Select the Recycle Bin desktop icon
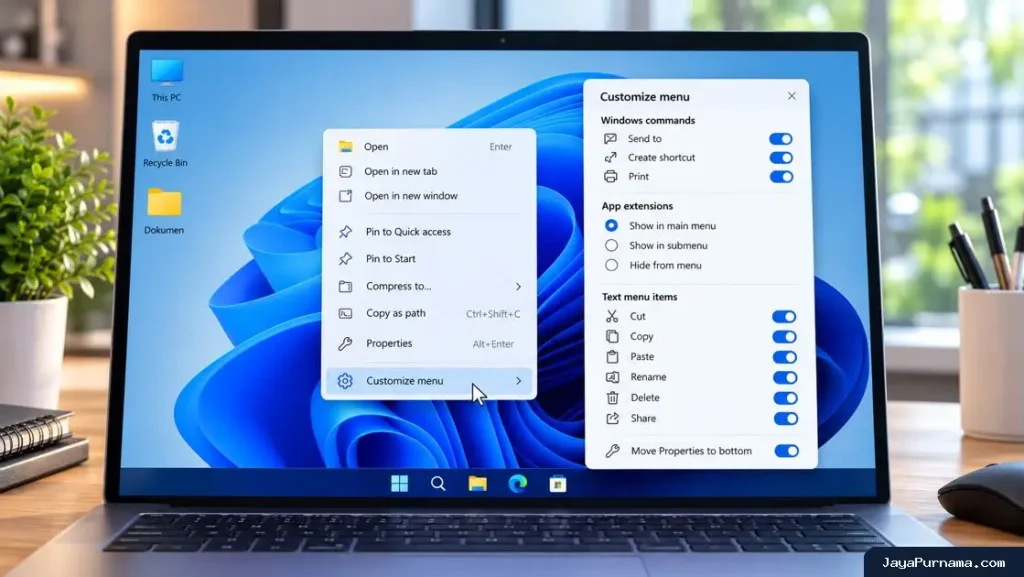 (x=165, y=144)
